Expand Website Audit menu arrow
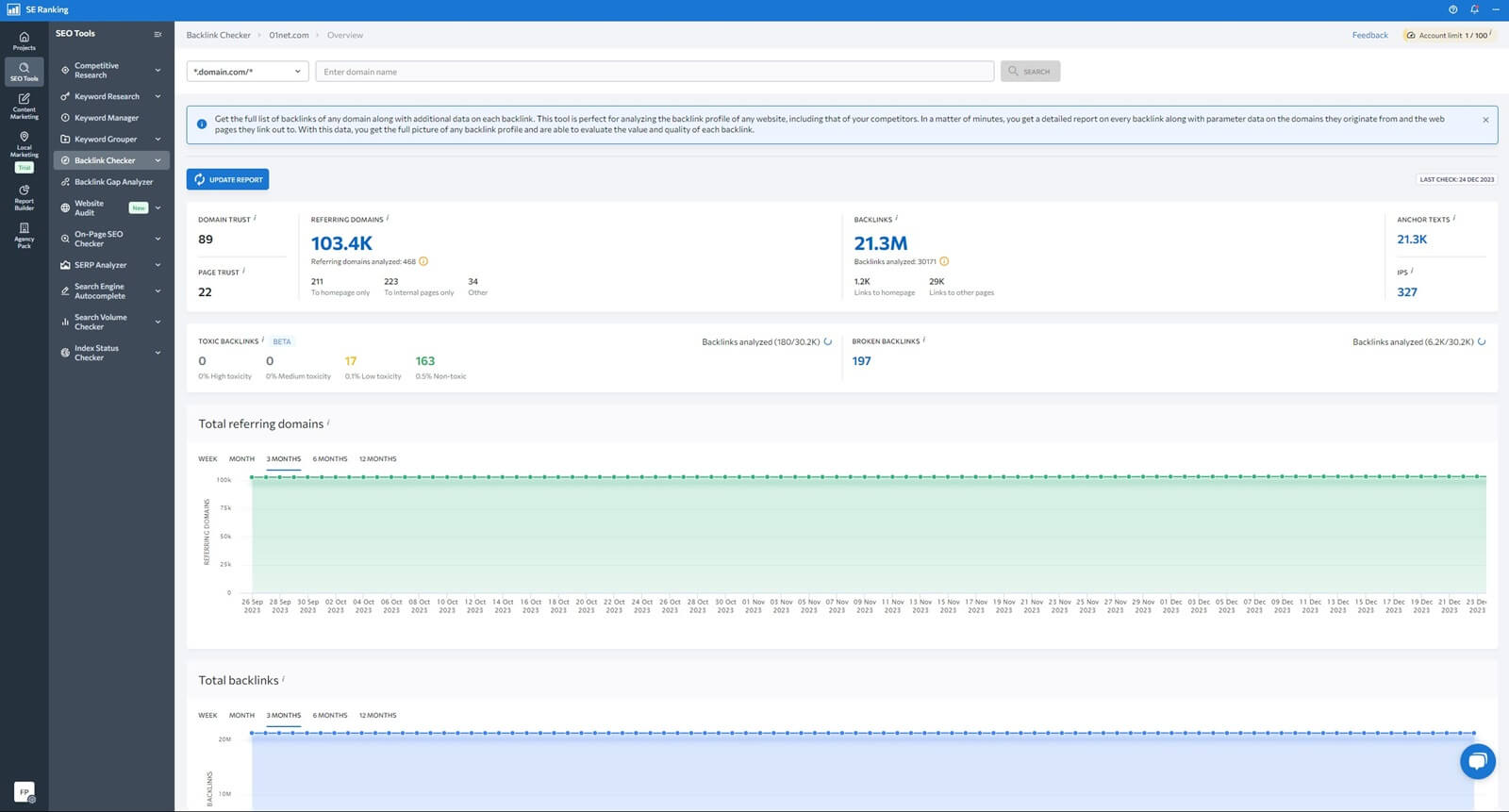Image resolution: width=1509 pixels, height=812 pixels. click(158, 207)
